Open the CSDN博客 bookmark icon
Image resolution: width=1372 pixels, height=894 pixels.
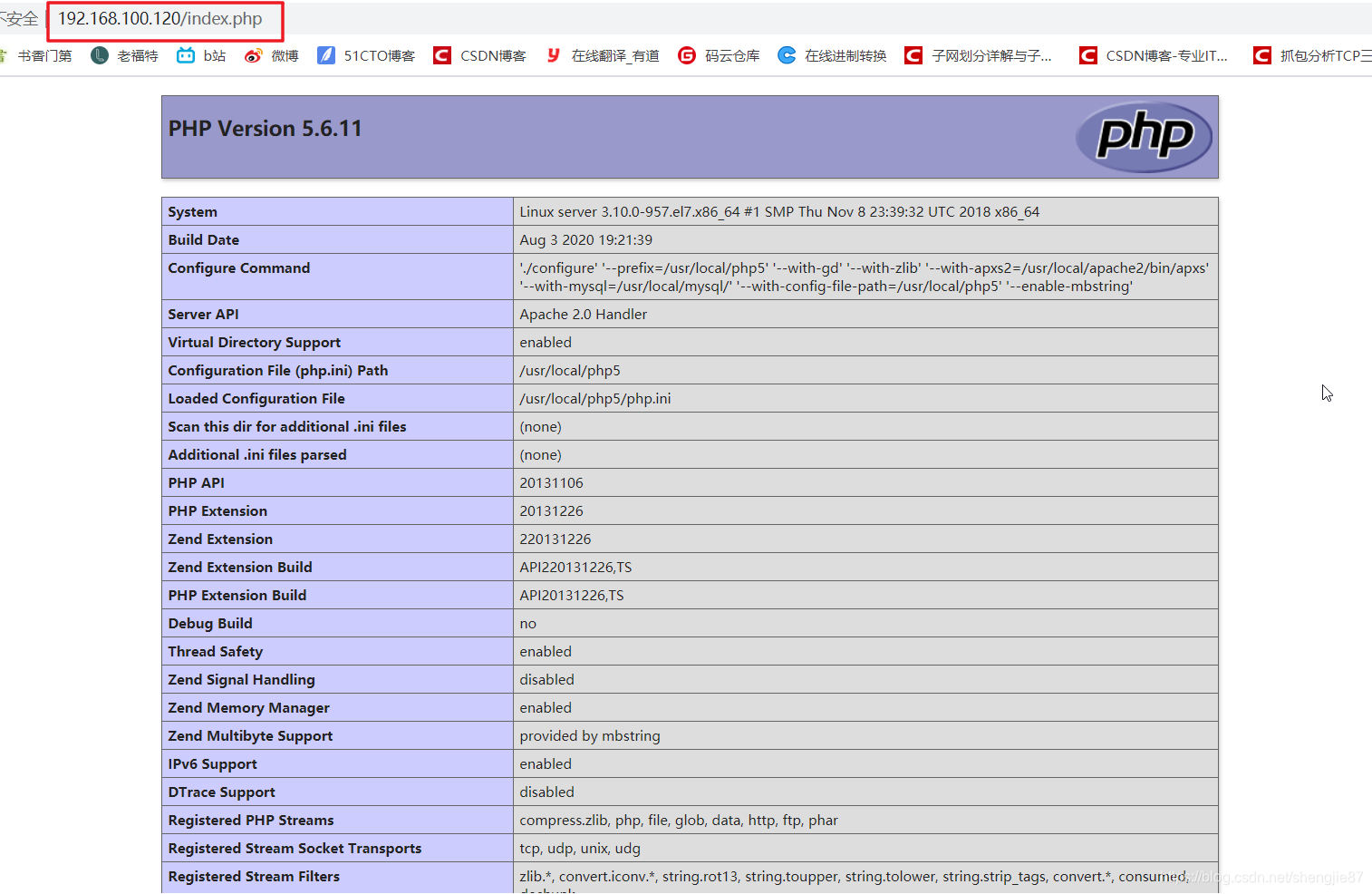tap(442, 55)
